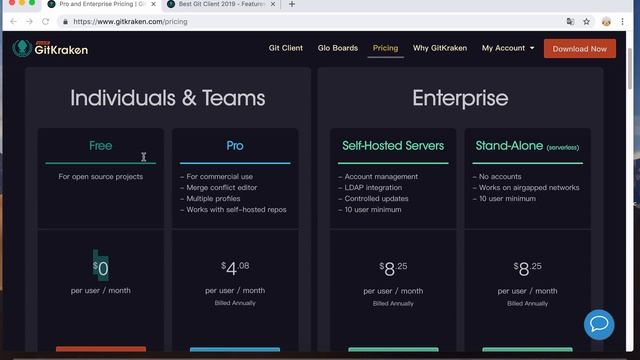Click the Free plan heading

click(100, 146)
